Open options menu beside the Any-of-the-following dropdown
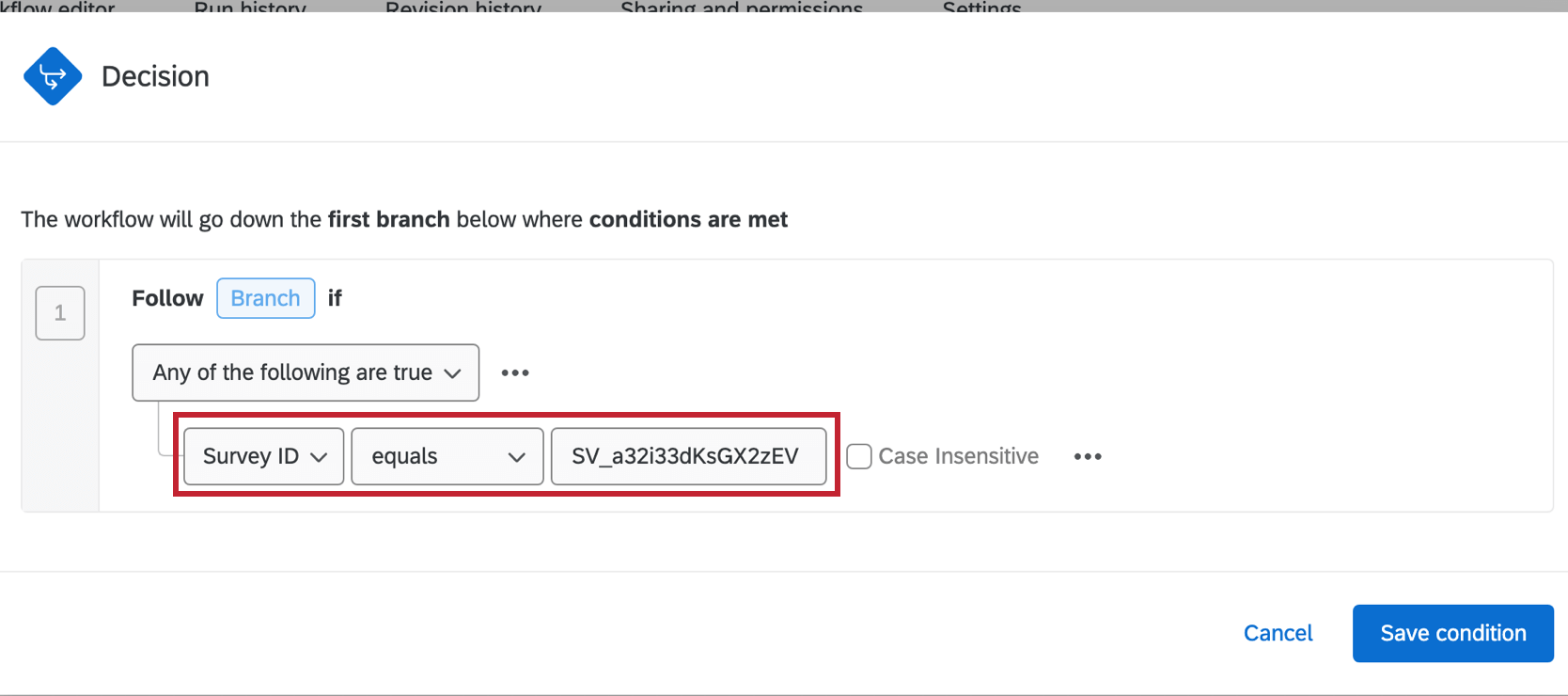Screen dimensions: 1568x696 coord(515,373)
